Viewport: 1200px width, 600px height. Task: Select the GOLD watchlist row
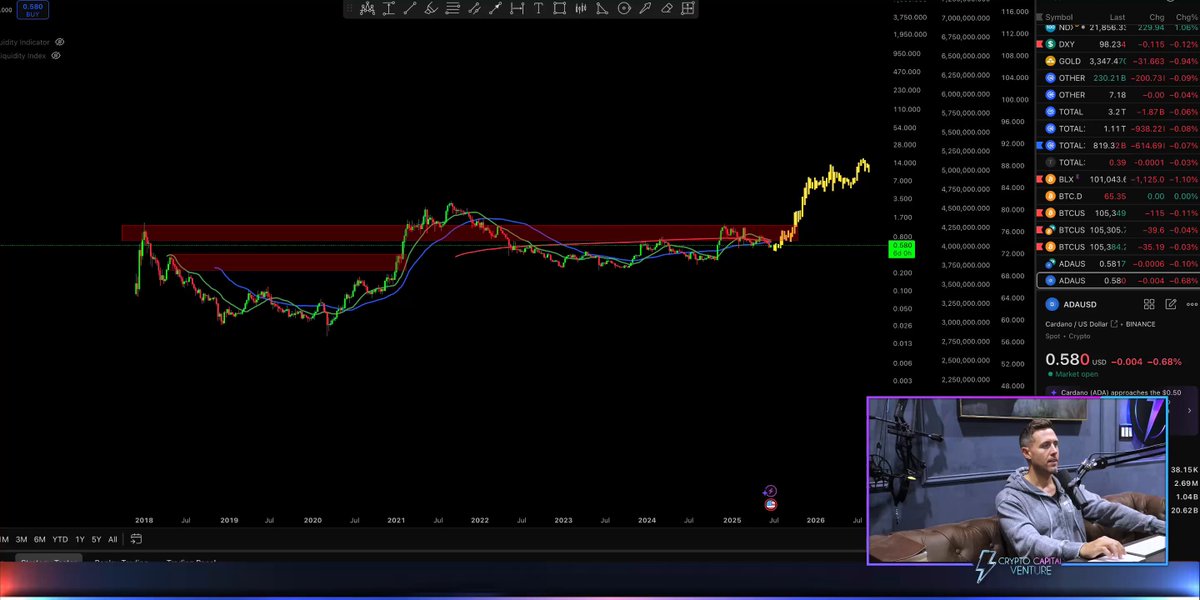(1118, 61)
